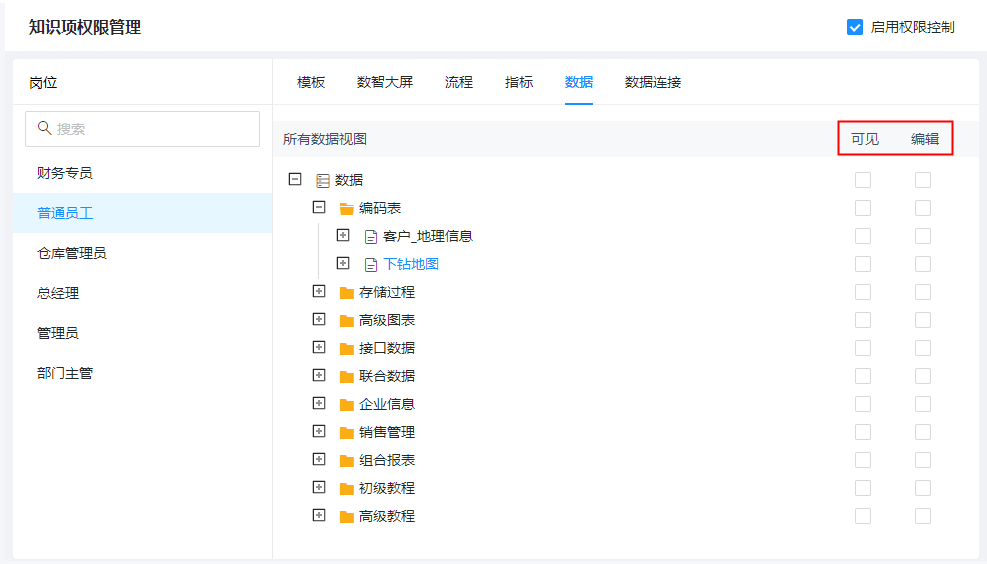Click the 销售管理 folder icon
Screen dimensions: 987x564
[347, 433]
